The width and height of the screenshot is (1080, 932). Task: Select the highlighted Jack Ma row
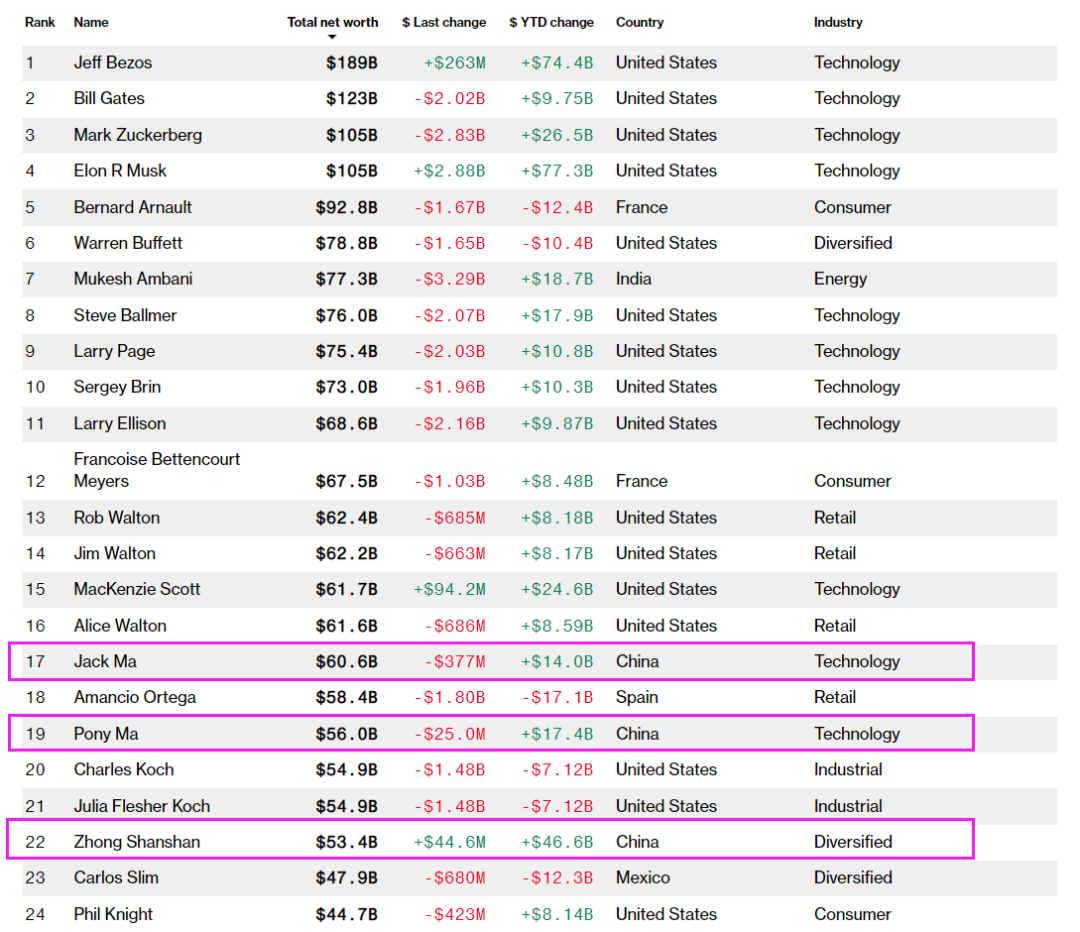coord(491,662)
